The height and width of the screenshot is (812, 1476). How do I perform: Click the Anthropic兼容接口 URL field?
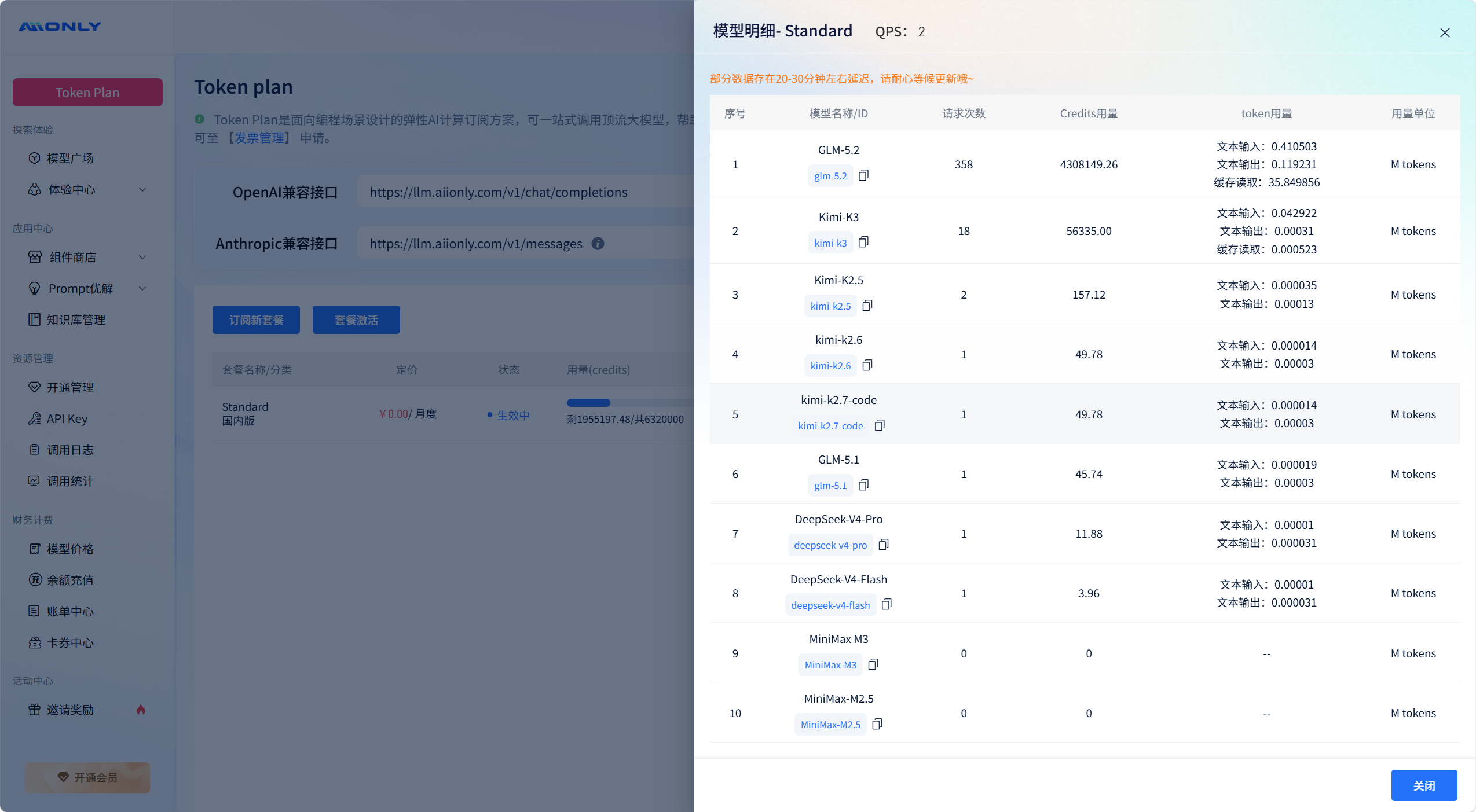(526, 244)
